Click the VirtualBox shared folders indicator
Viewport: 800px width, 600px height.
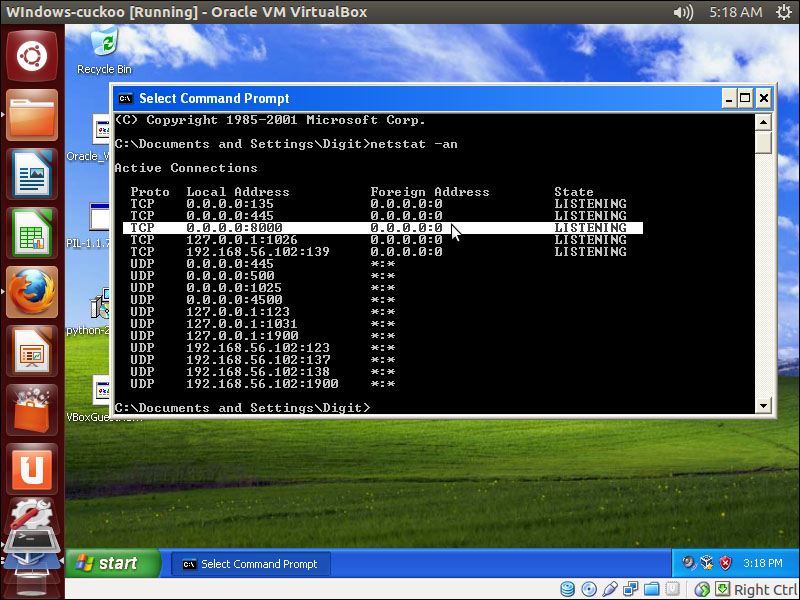pyautogui.click(x=652, y=589)
